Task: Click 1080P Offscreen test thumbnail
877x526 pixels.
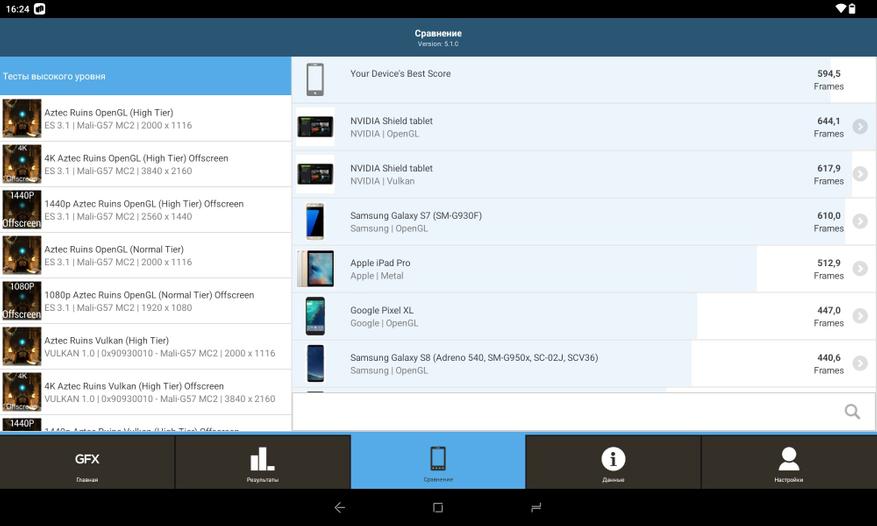Action: pos(22,301)
